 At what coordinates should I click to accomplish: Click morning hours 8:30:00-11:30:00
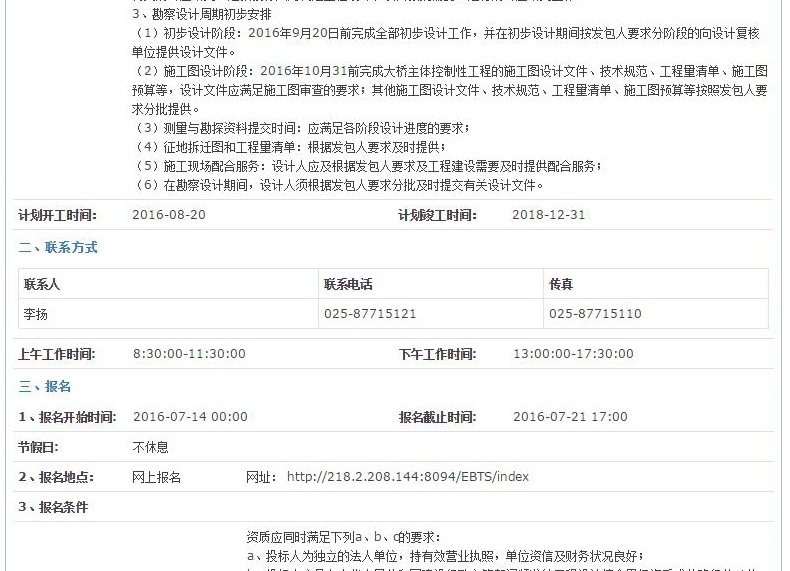click(189, 354)
